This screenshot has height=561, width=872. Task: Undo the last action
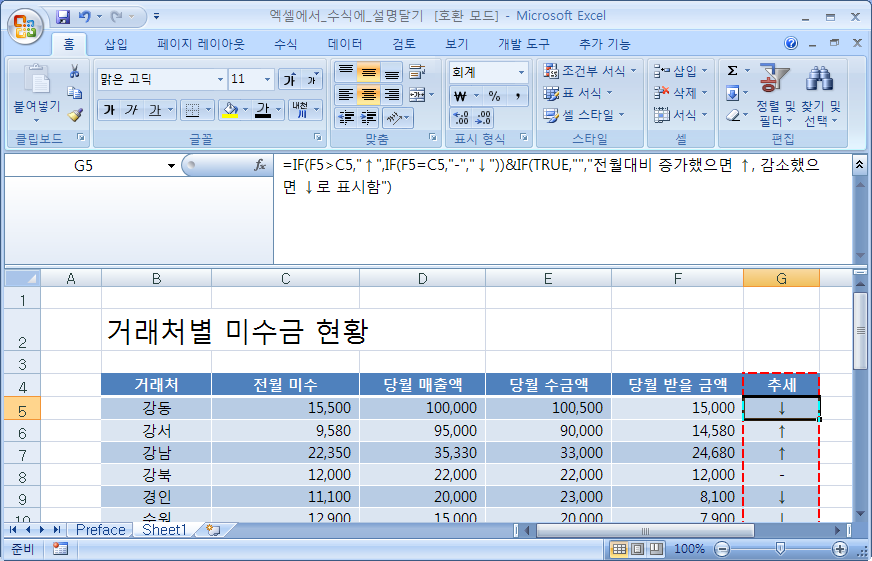tap(84, 17)
